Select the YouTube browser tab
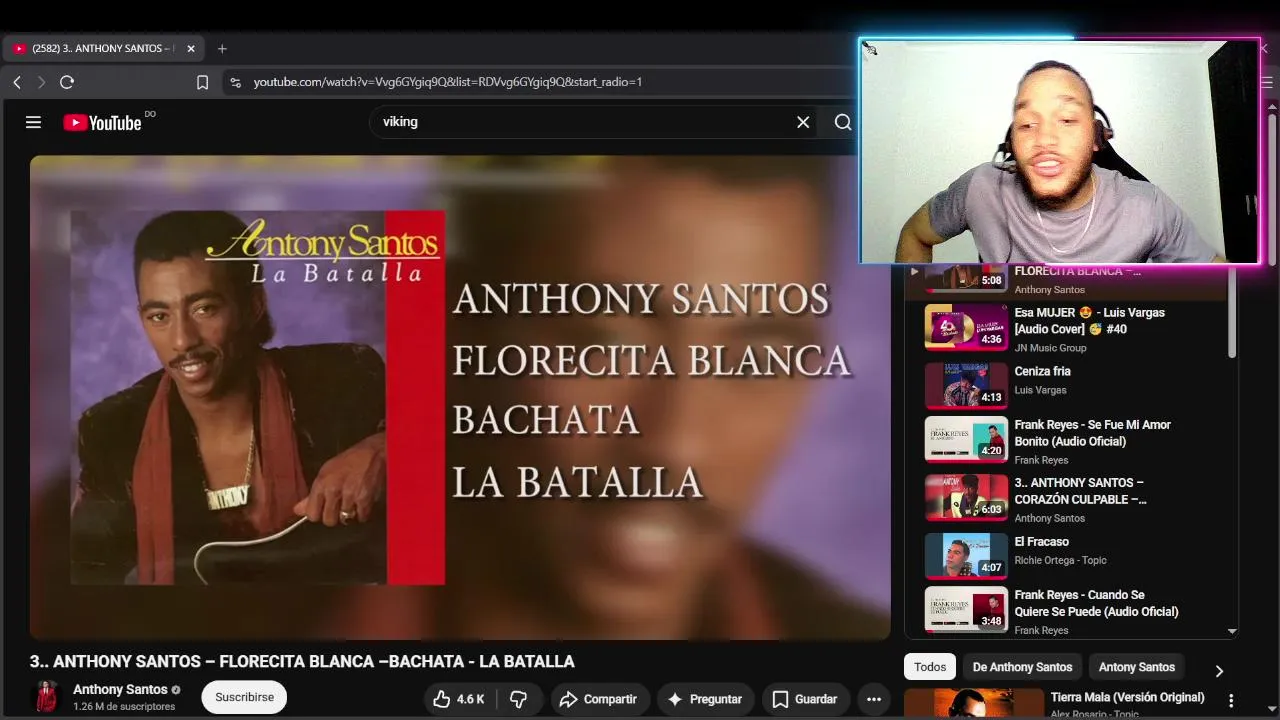Screen dimensions: 1280x720 pyautogui.click(x=103, y=48)
